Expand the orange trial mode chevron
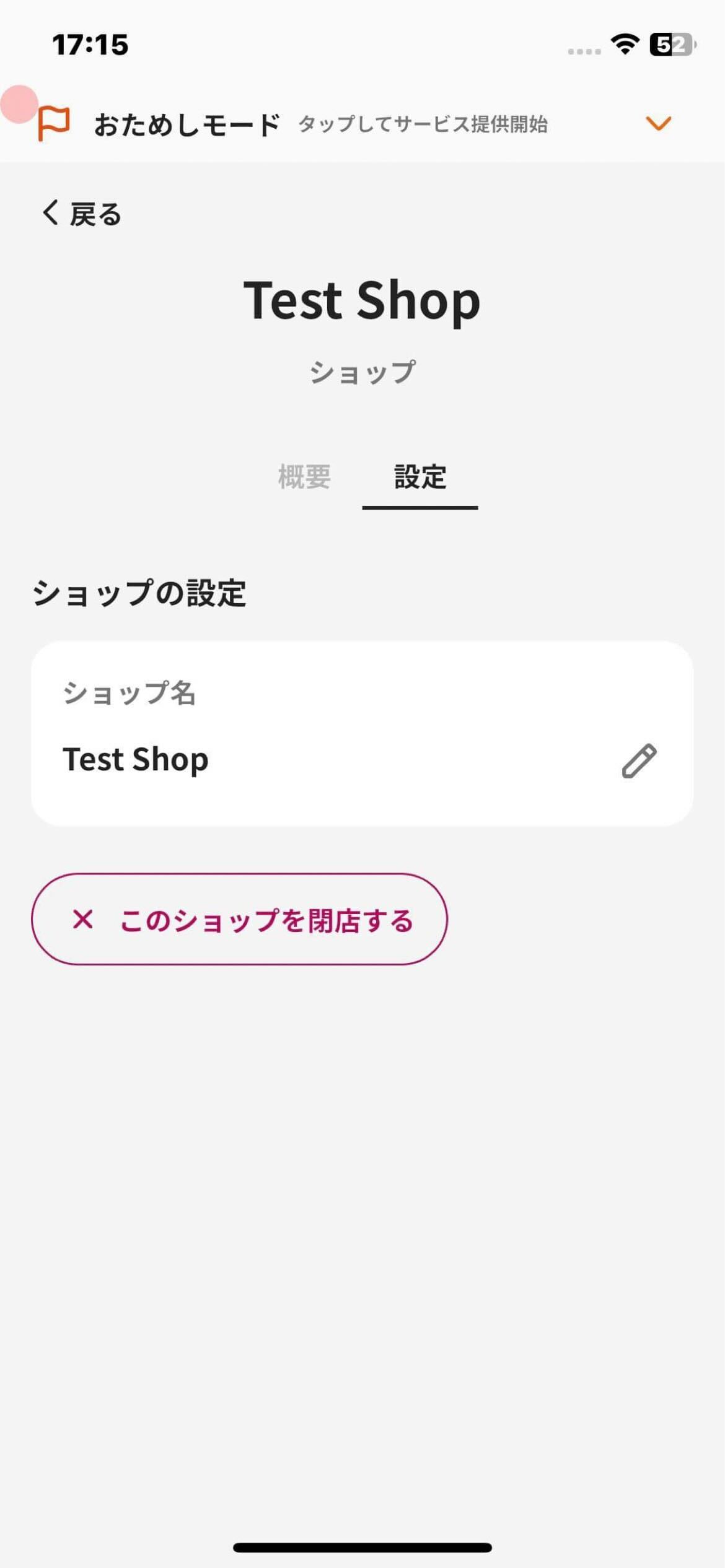Image resolution: width=725 pixels, height=1568 pixels. pyautogui.click(x=658, y=123)
